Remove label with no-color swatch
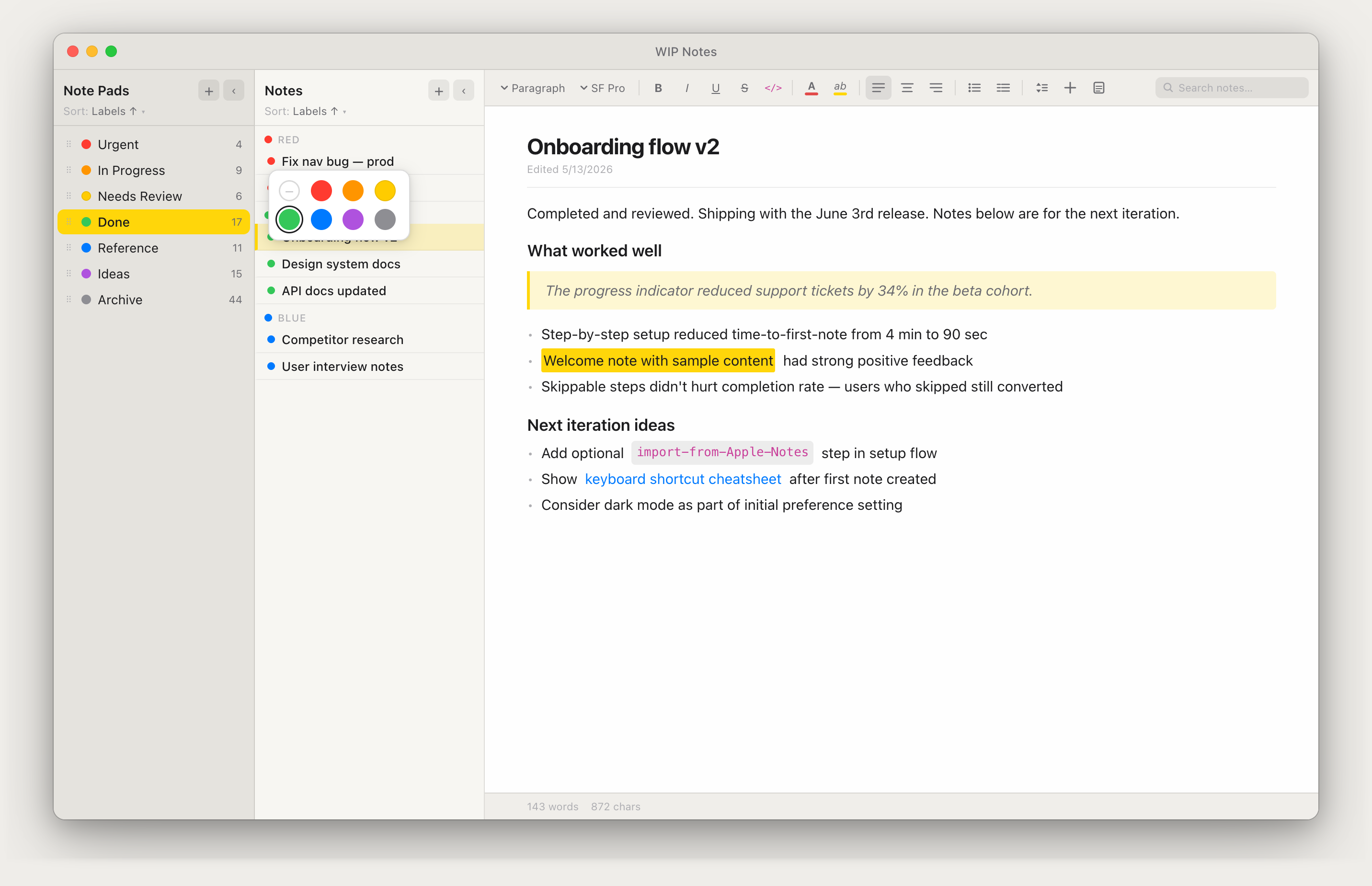 coord(289,190)
